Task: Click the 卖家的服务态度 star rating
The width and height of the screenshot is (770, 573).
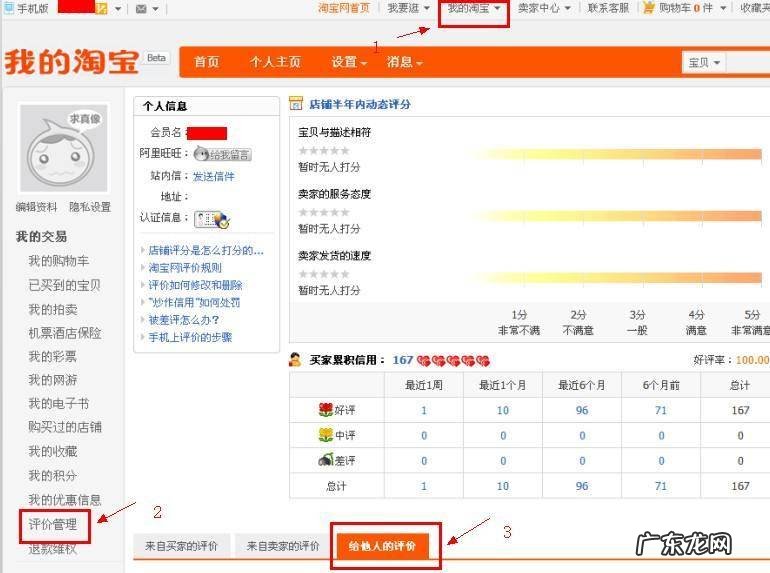Action: 324,212
